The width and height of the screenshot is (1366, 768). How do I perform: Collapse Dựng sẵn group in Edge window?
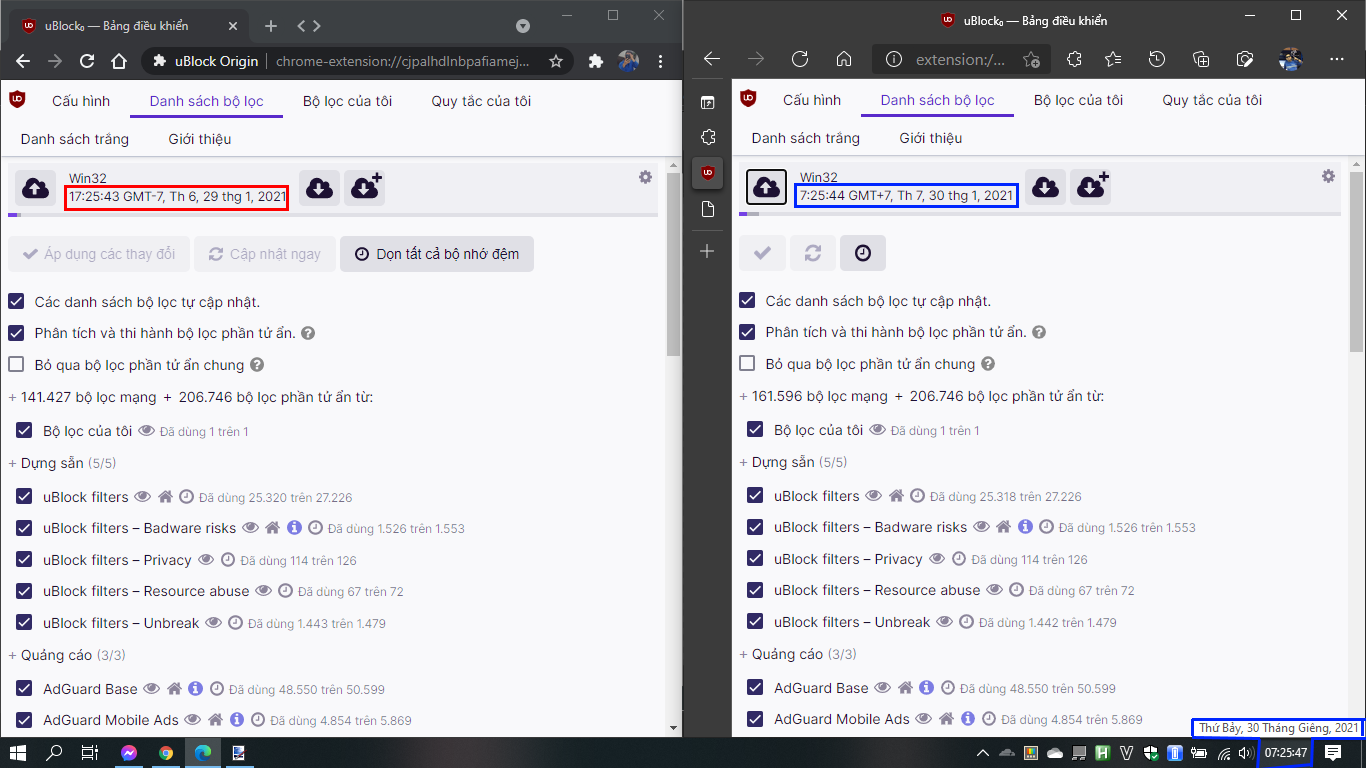(x=744, y=463)
